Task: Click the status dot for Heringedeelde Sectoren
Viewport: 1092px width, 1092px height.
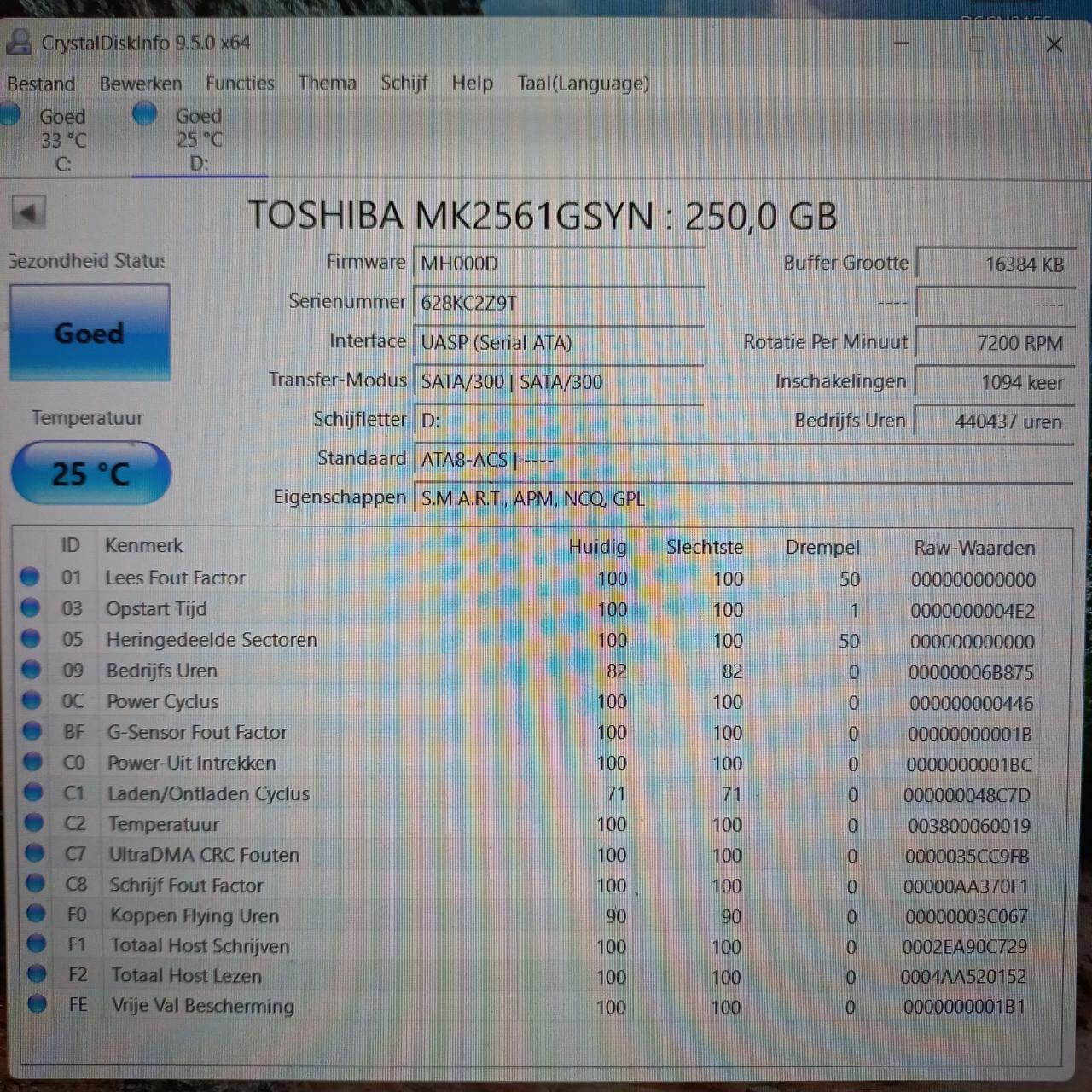Action: point(31,639)
